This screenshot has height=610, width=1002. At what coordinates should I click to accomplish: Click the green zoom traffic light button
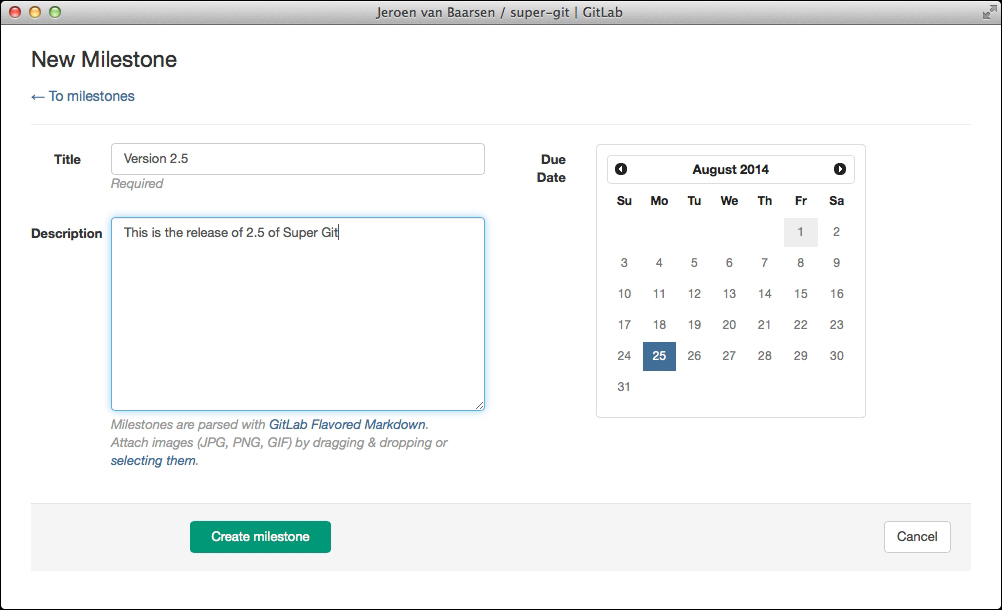point(54,13)
